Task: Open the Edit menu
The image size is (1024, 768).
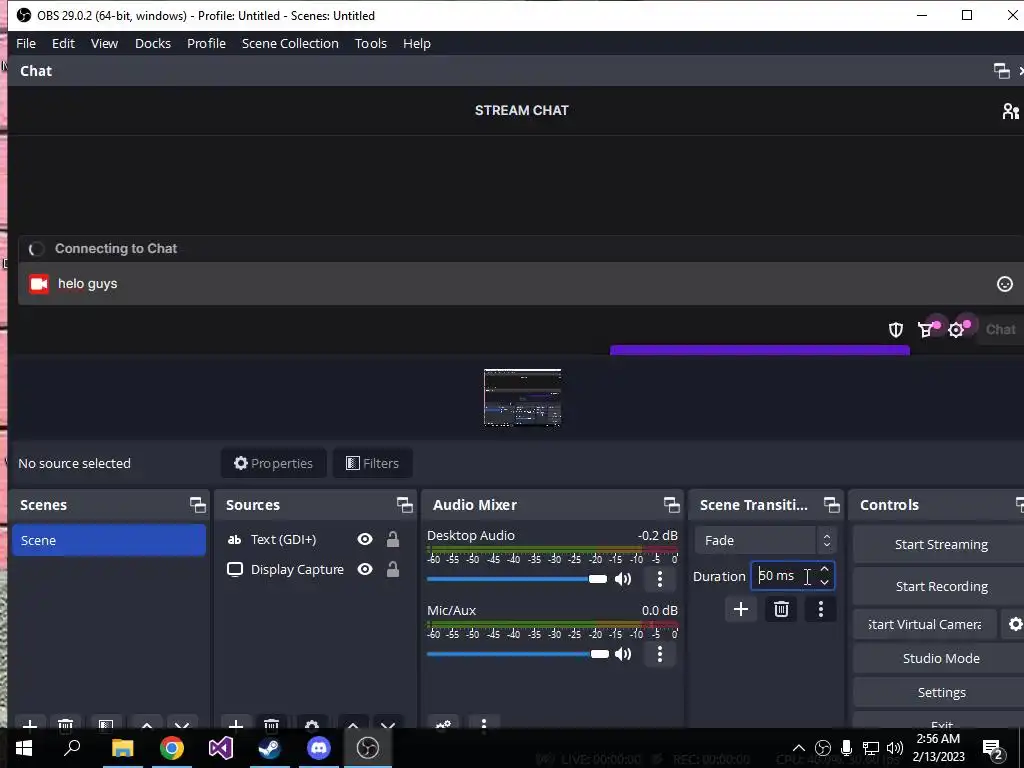Action: (x=63, y=44)
